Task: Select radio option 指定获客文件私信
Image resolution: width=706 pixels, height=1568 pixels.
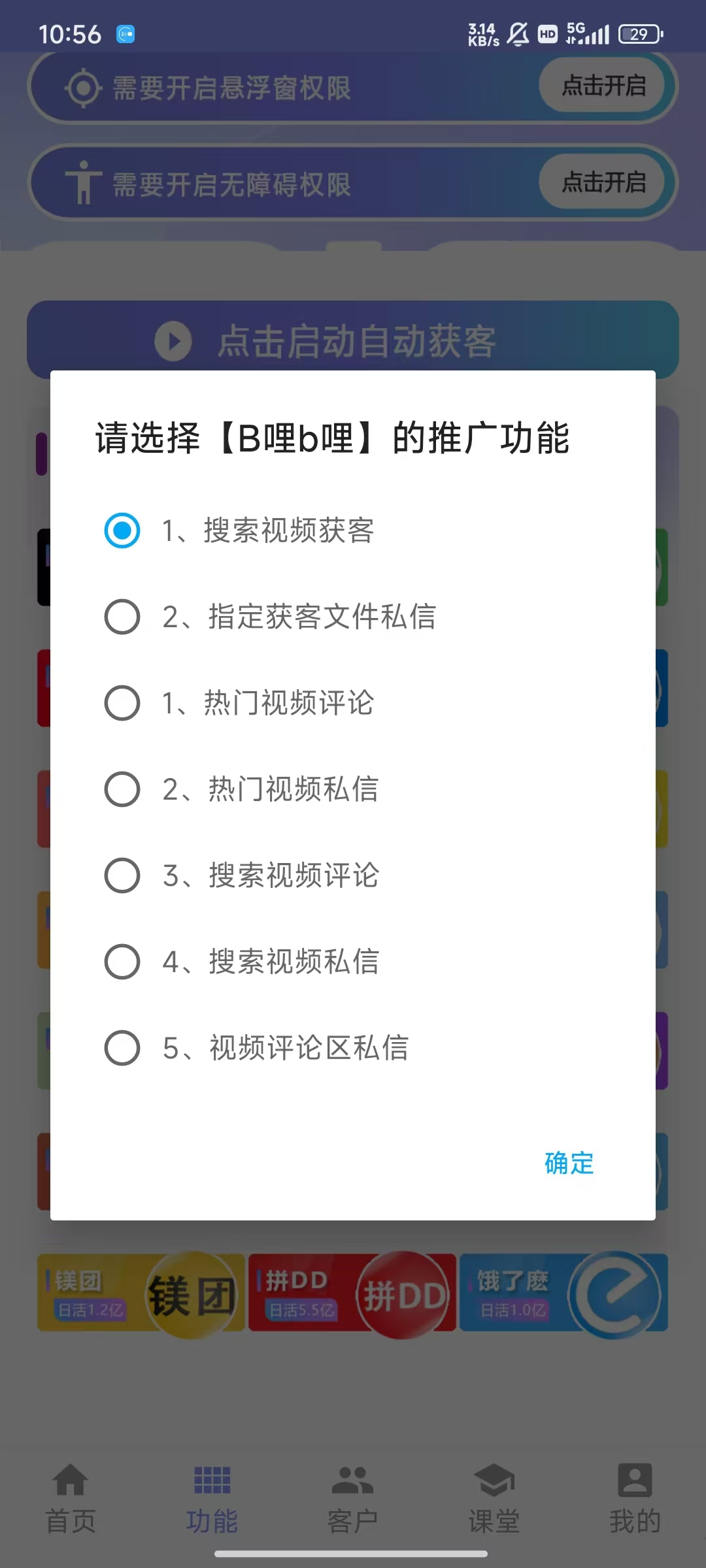Action: 122,617
